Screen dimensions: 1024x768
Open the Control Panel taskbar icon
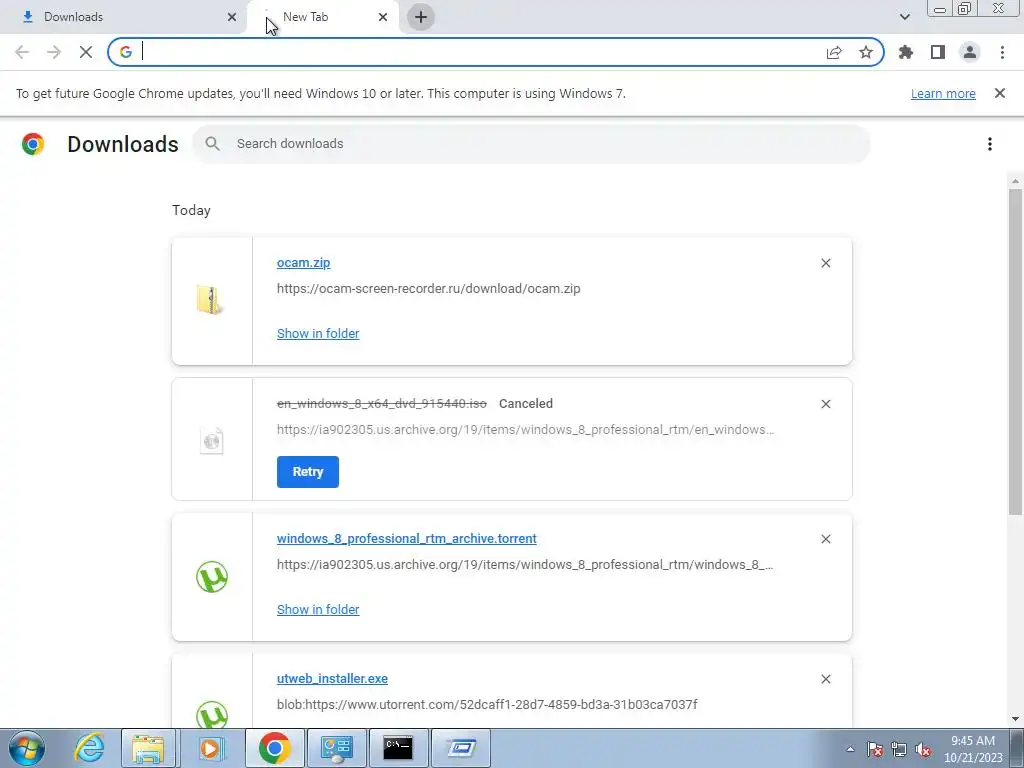coord(336,748)
